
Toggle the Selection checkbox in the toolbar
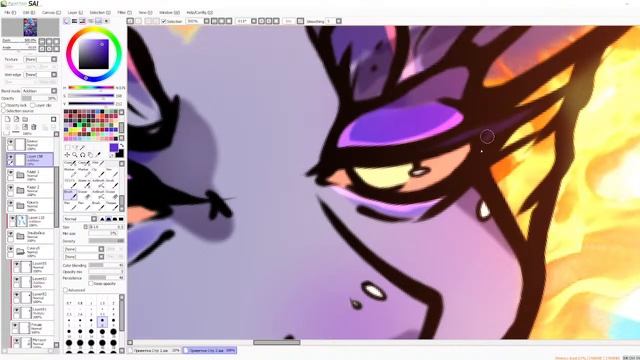pos(164,21)
